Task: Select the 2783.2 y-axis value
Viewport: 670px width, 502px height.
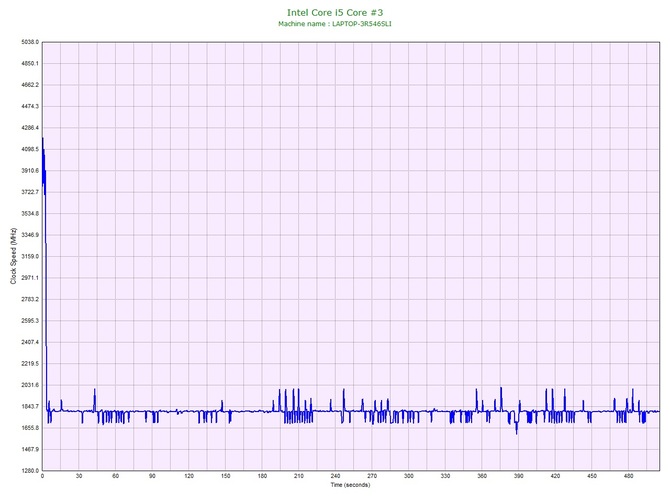Action: [30, 299]
